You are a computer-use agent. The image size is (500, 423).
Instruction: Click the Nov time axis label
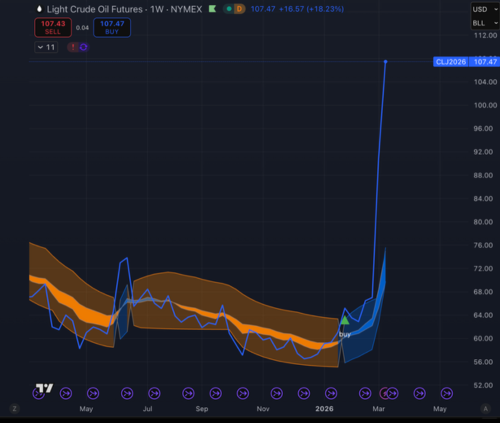[x=263, y=409]
